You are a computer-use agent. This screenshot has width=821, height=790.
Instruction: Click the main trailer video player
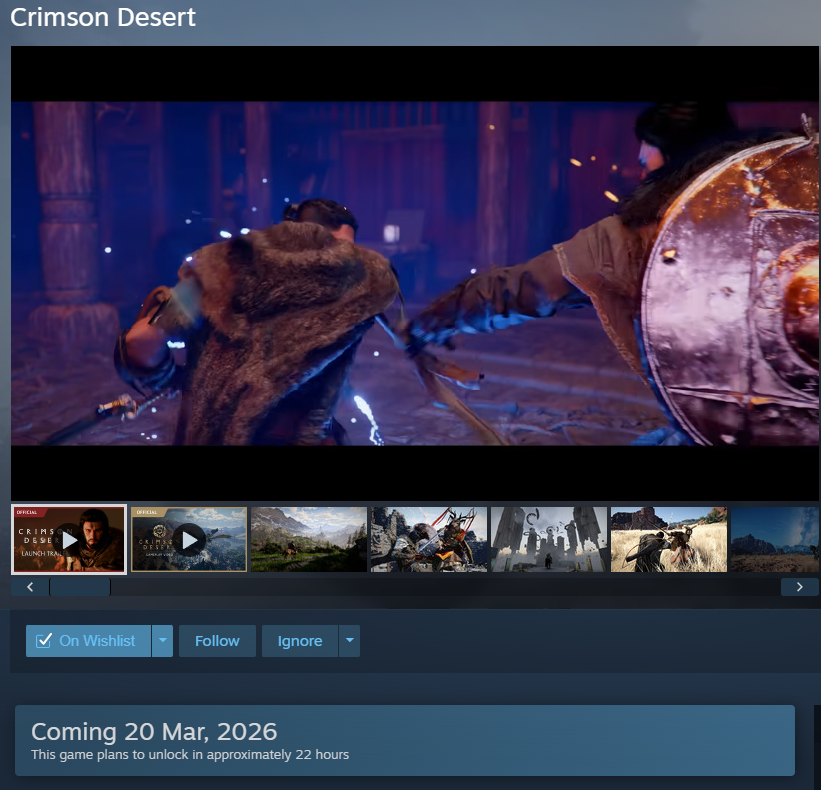[x=415, y=273]
